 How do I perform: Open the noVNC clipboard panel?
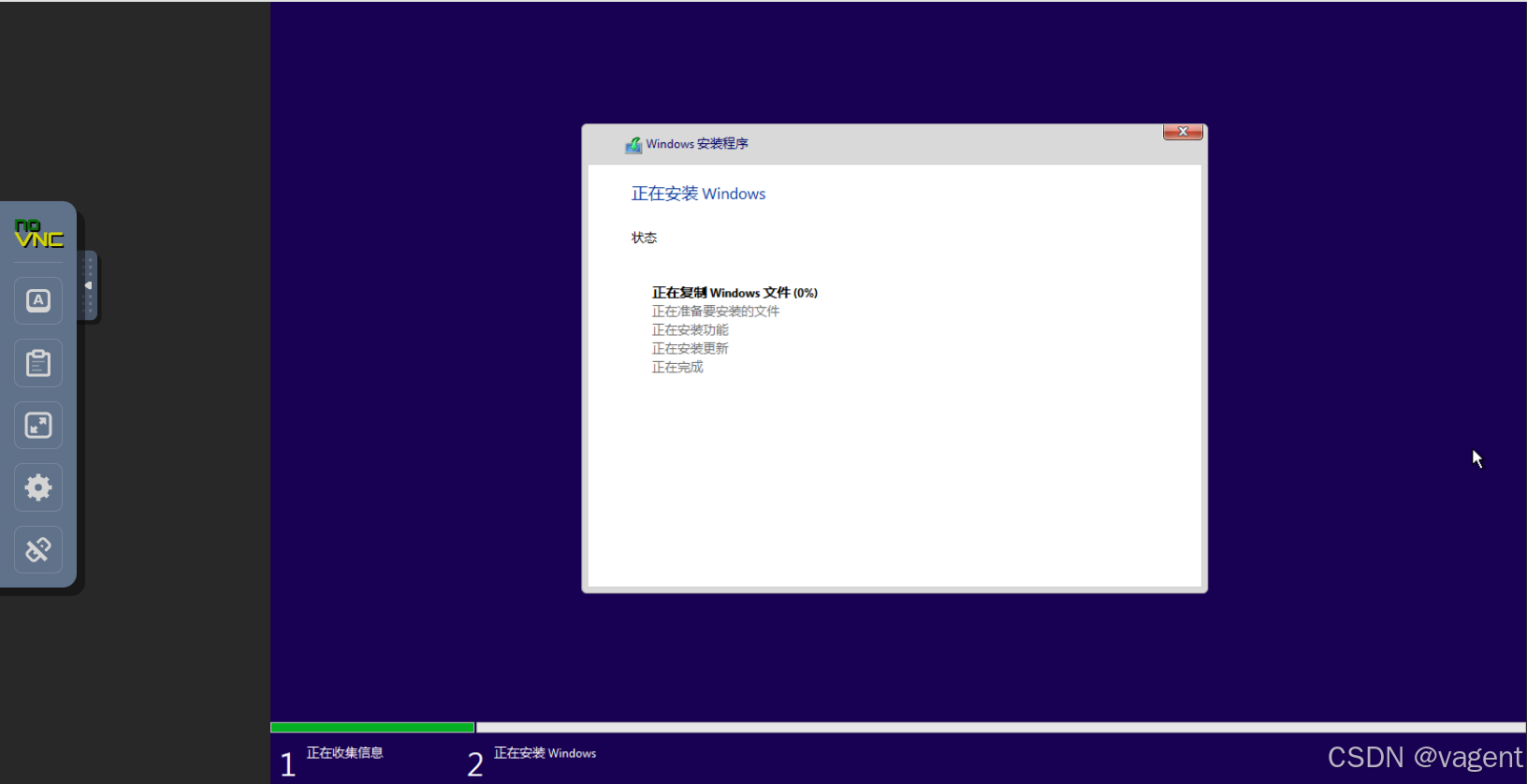(38, 363)
